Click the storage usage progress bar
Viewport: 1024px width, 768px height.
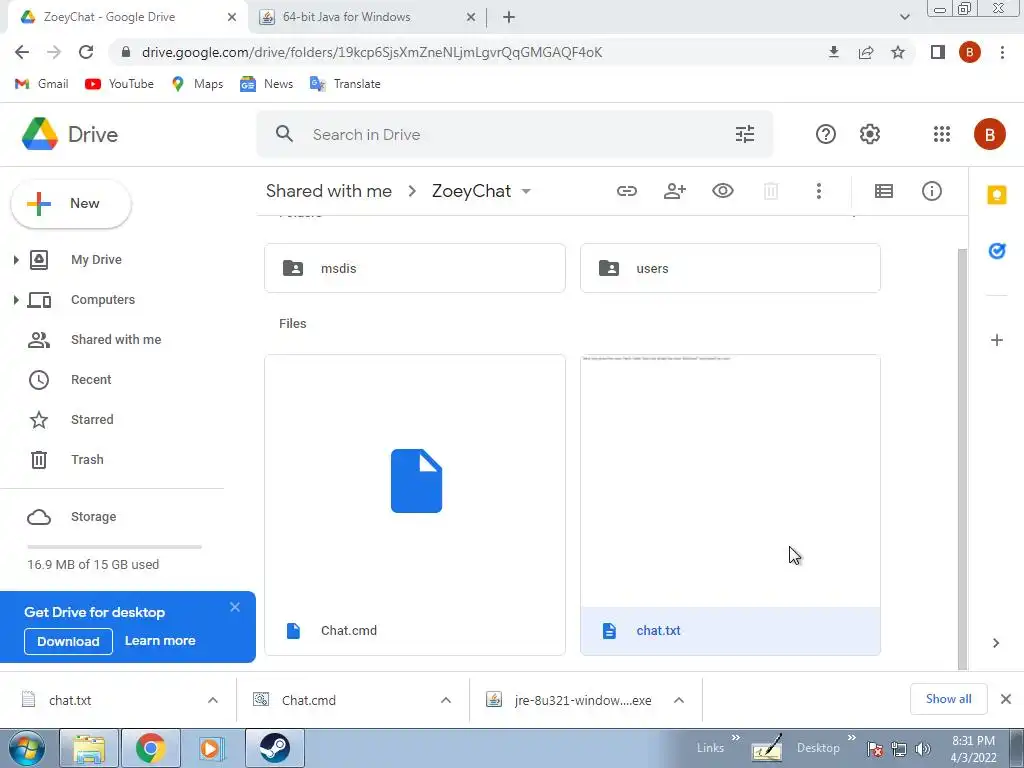(114, 547)
